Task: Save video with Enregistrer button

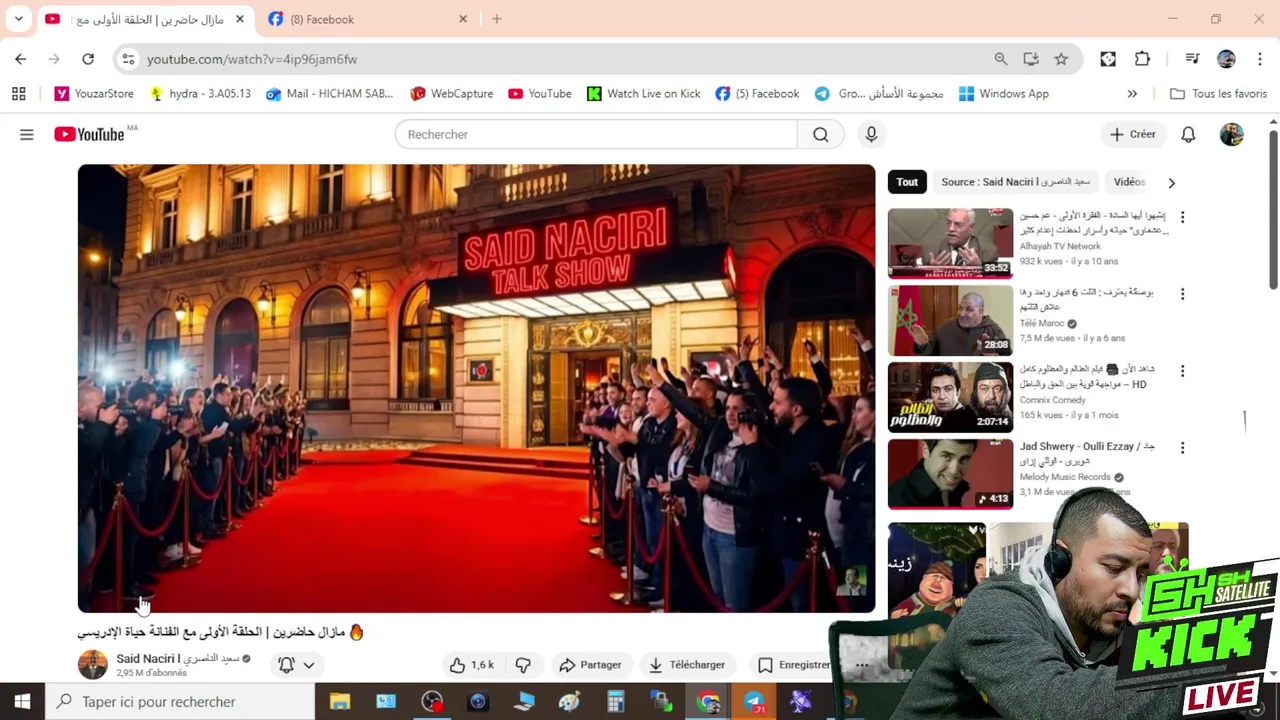Action: 795,665
